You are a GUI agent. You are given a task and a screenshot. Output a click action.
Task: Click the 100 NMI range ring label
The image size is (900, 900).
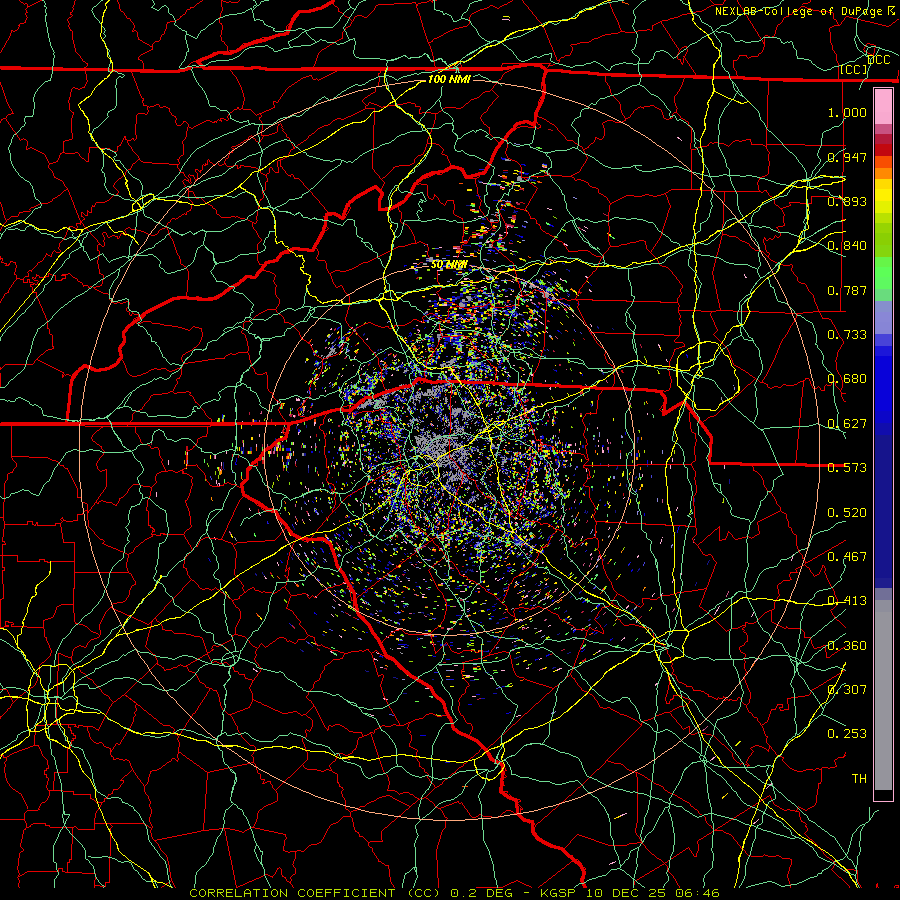(449, 79)
